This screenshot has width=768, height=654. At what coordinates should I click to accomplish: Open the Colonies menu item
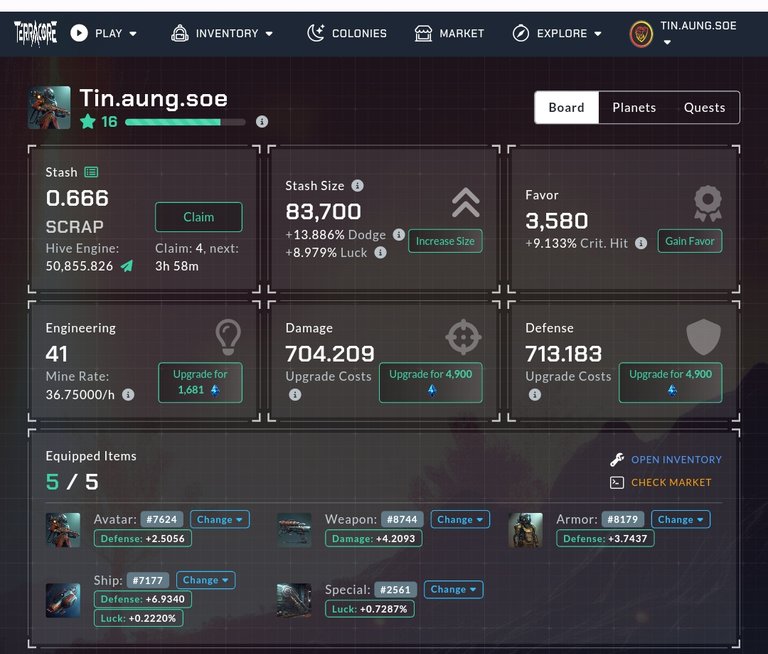pyautogui.click(x=347, y=33)
